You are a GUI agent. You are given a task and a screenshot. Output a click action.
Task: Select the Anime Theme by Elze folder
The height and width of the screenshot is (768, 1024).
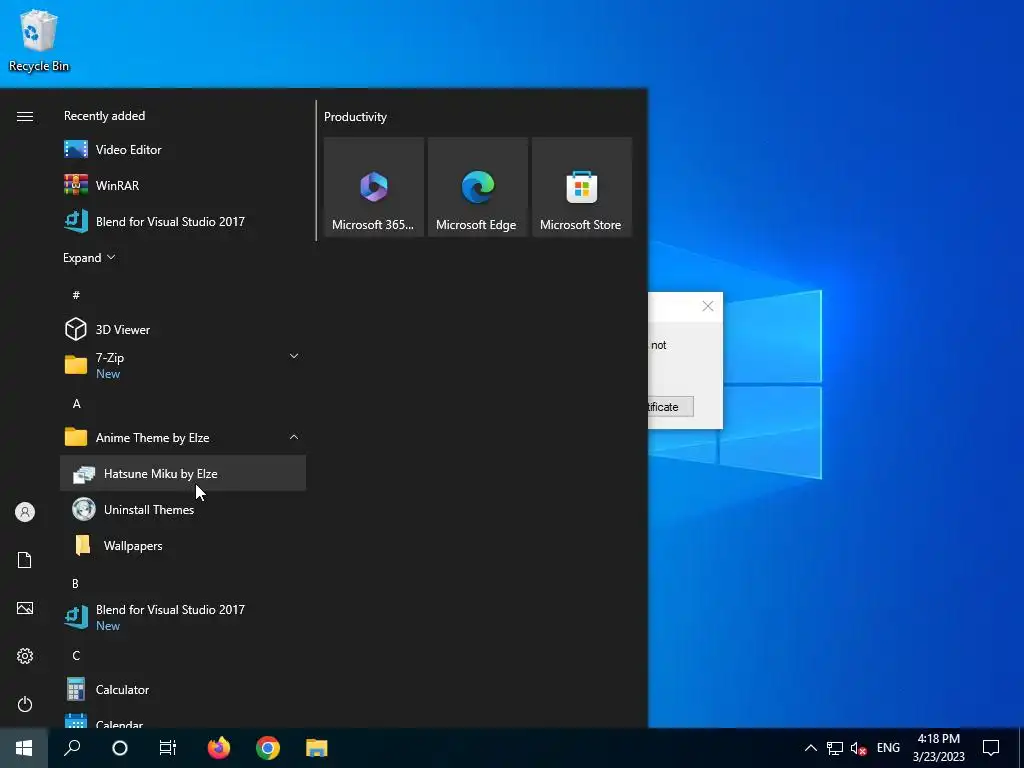point(183,438)
